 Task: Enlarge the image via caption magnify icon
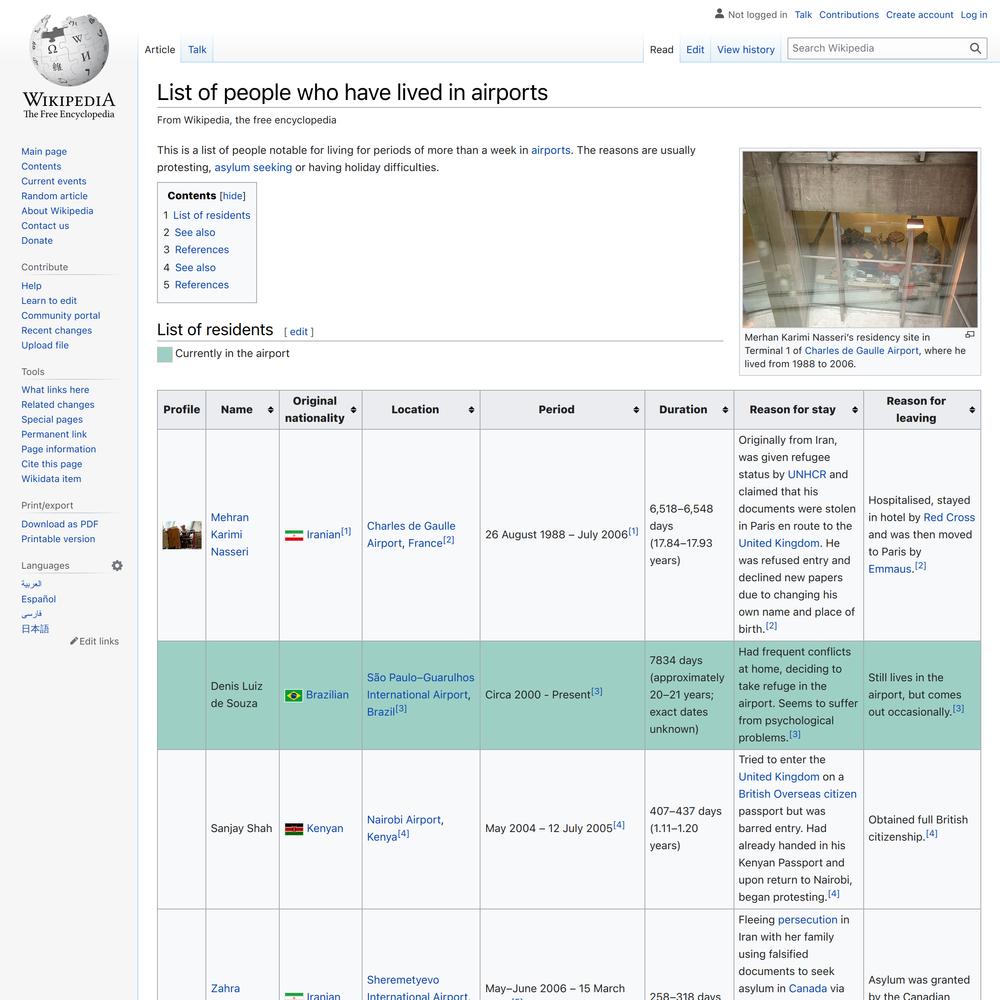969,335
